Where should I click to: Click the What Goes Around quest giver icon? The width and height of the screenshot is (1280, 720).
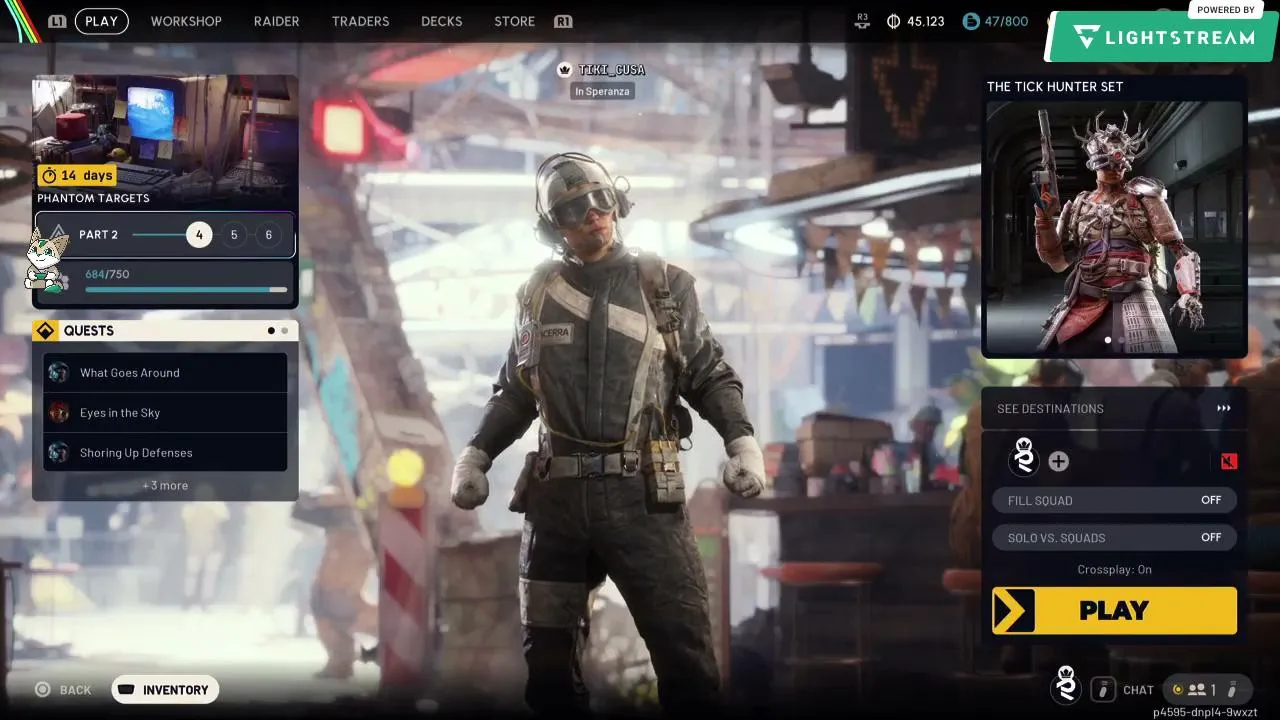(x=59, y=373)
